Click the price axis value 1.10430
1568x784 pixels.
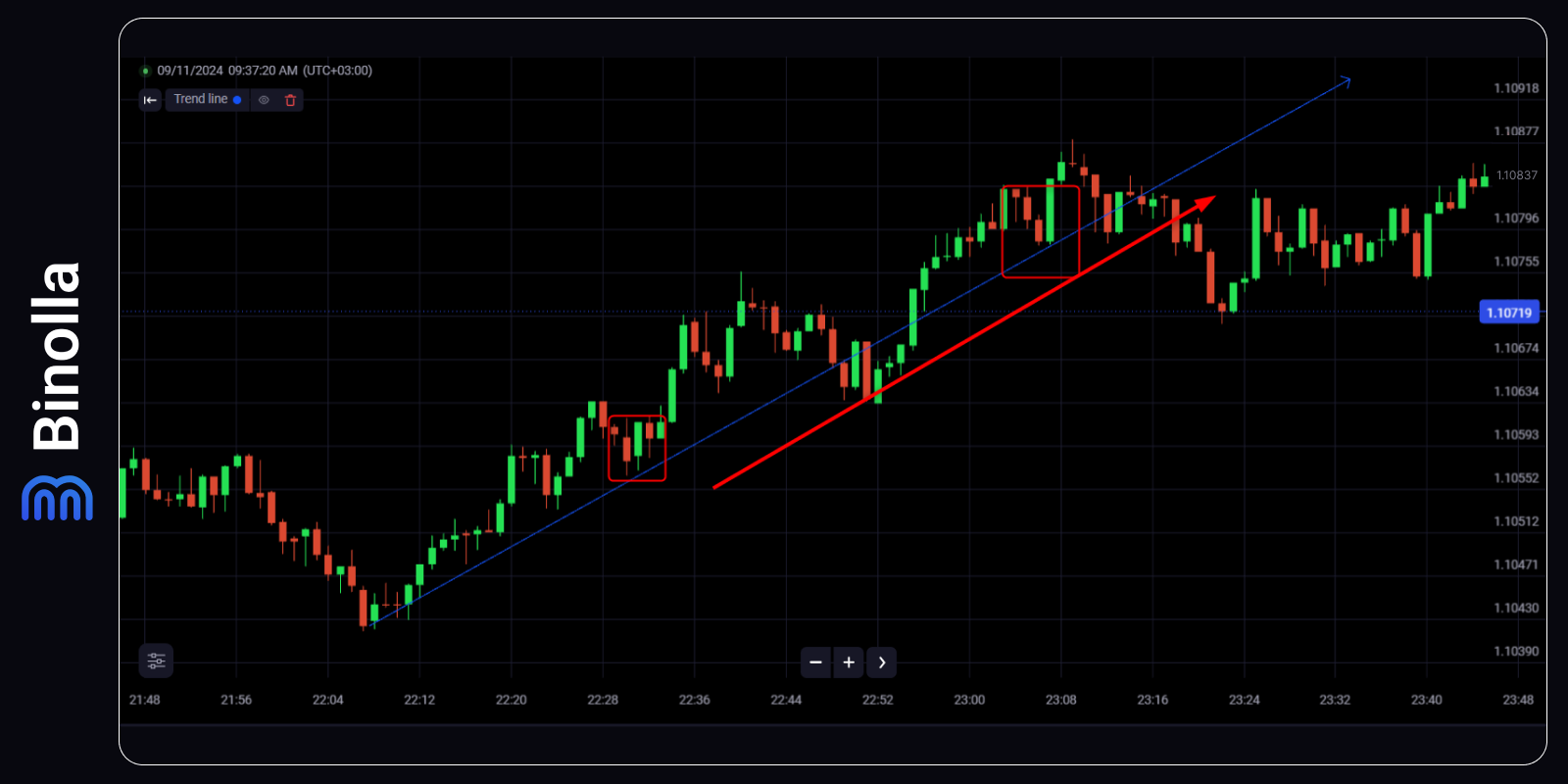(x=1516, y=608)
